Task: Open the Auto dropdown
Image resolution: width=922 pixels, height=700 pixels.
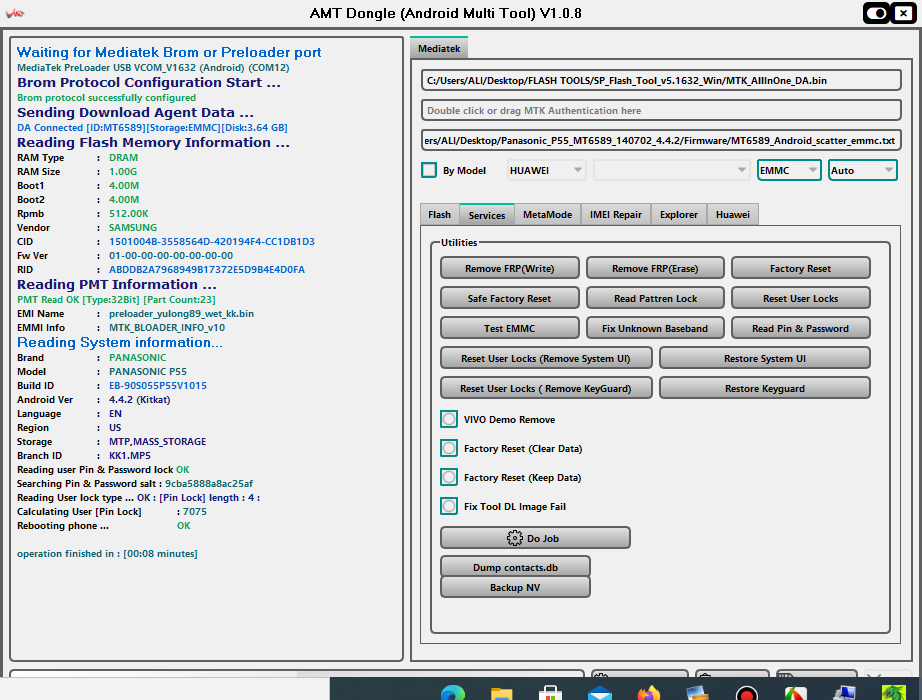Action: tap(862, 170)
